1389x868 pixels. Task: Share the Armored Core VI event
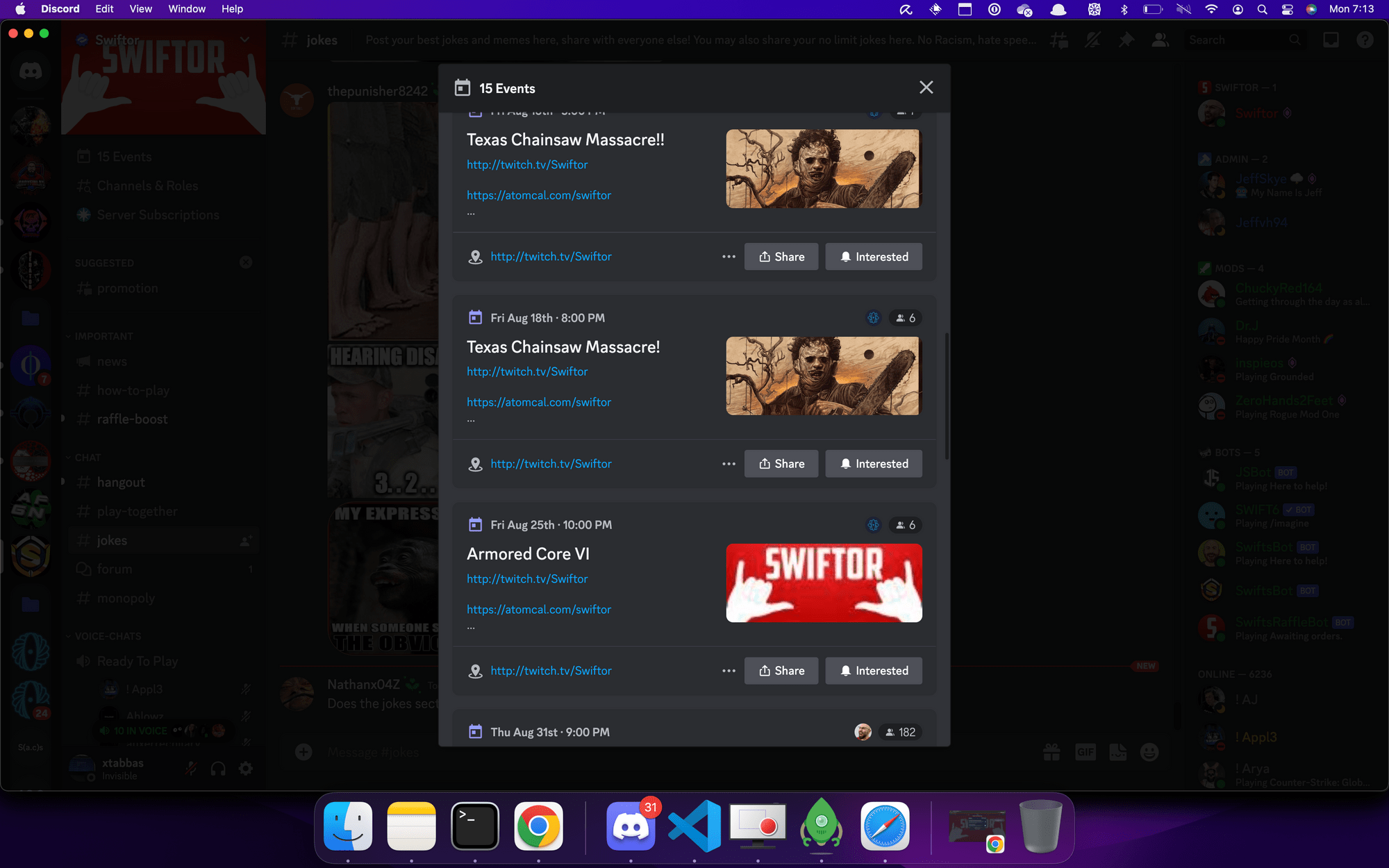(x=781, y=671)
